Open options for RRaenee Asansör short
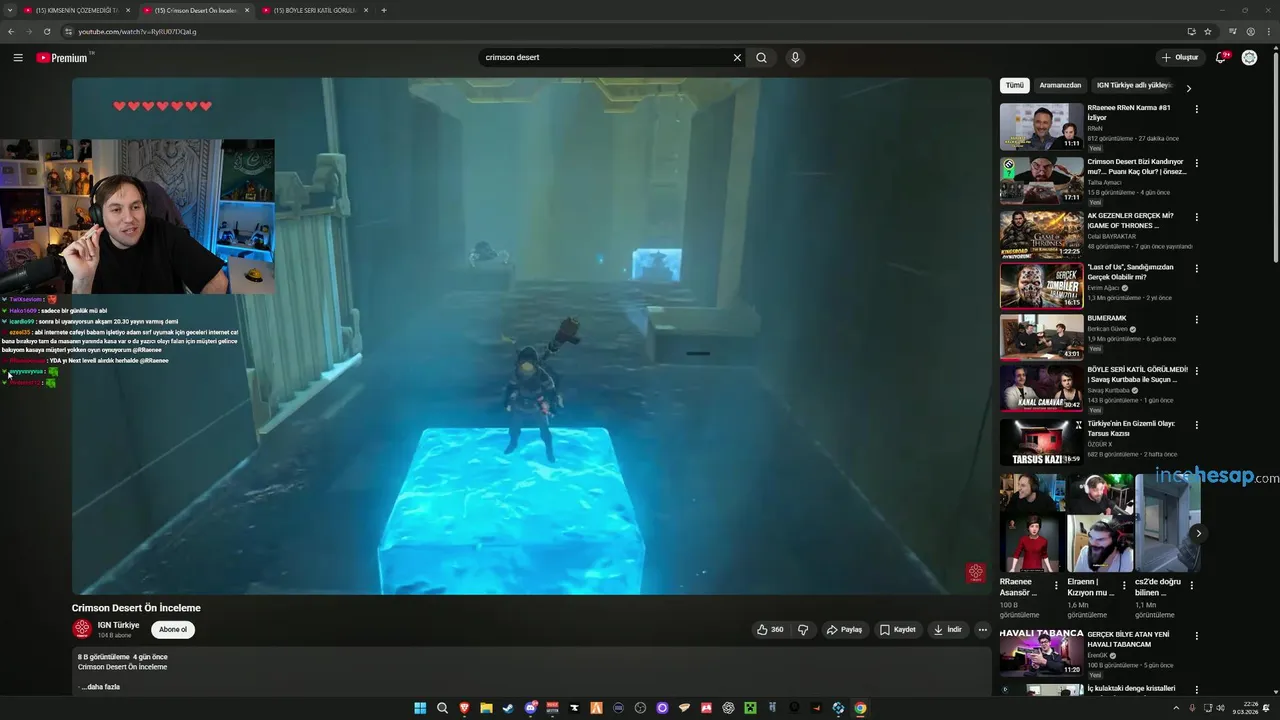 tap(1056, 585)
